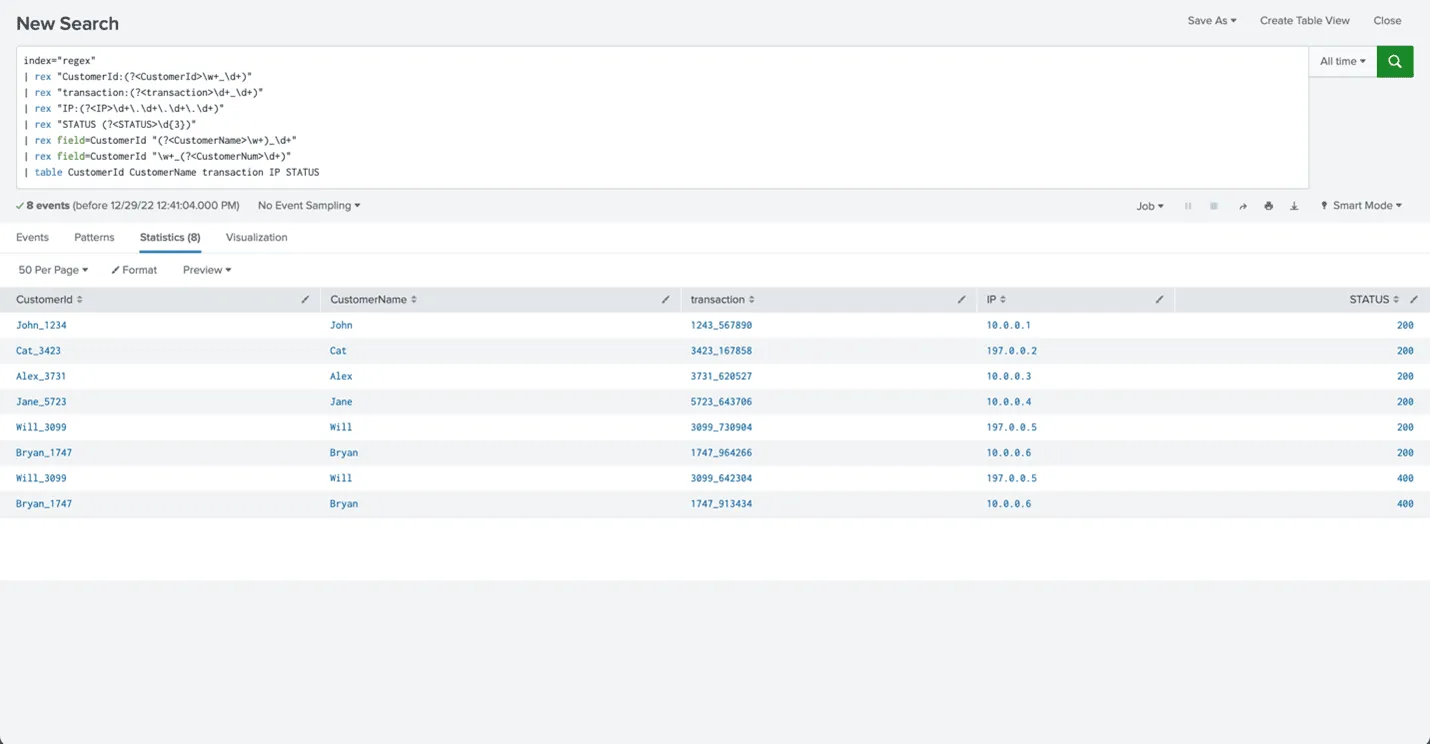The width and height of the screenshot is (1430, 744).
Task: Click the pencil icon on CustomerName column
Action: point(665,300)
